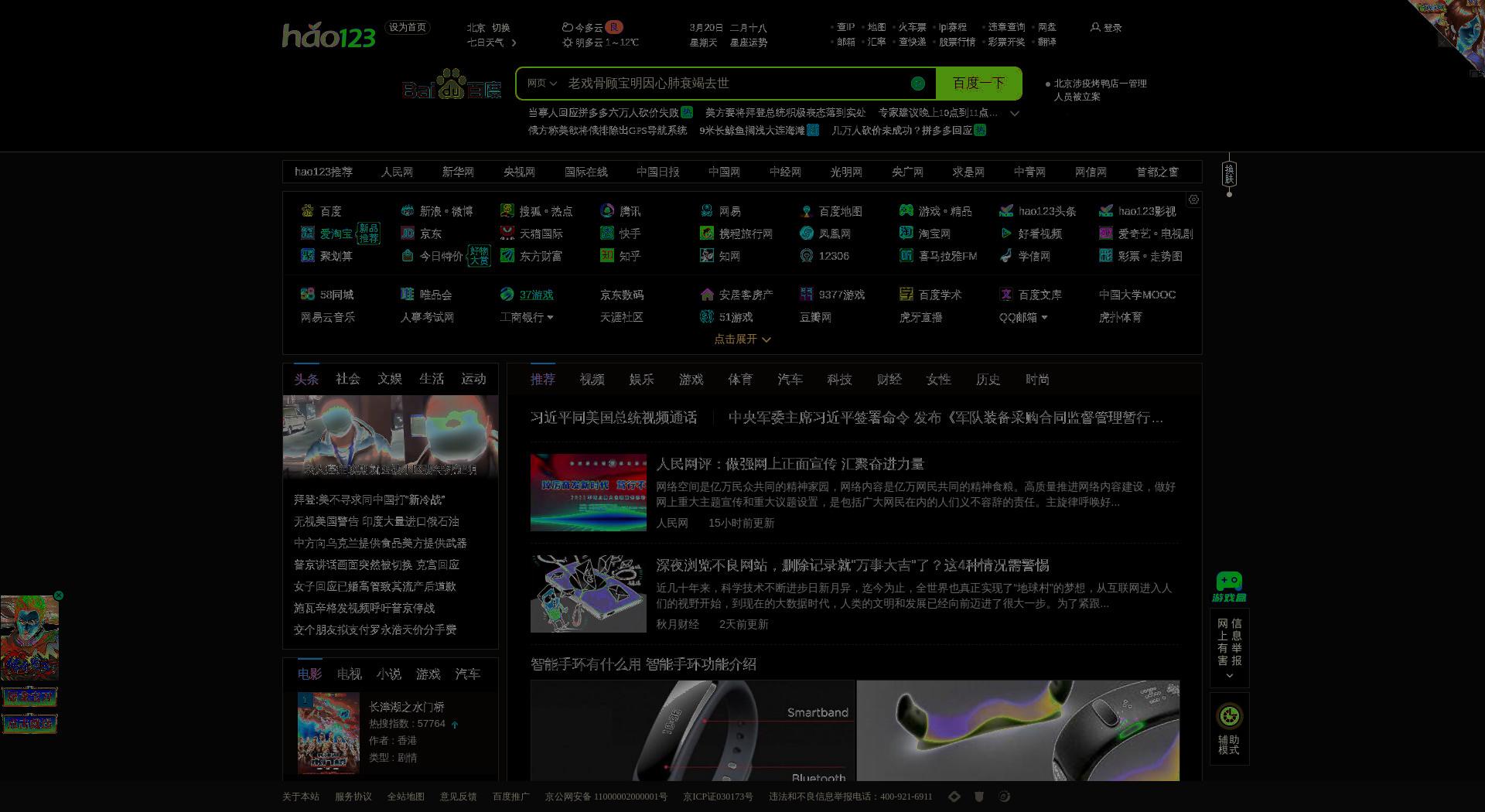
Task: Open 天猫国际 icon link
Action: [x=507, y=233]
